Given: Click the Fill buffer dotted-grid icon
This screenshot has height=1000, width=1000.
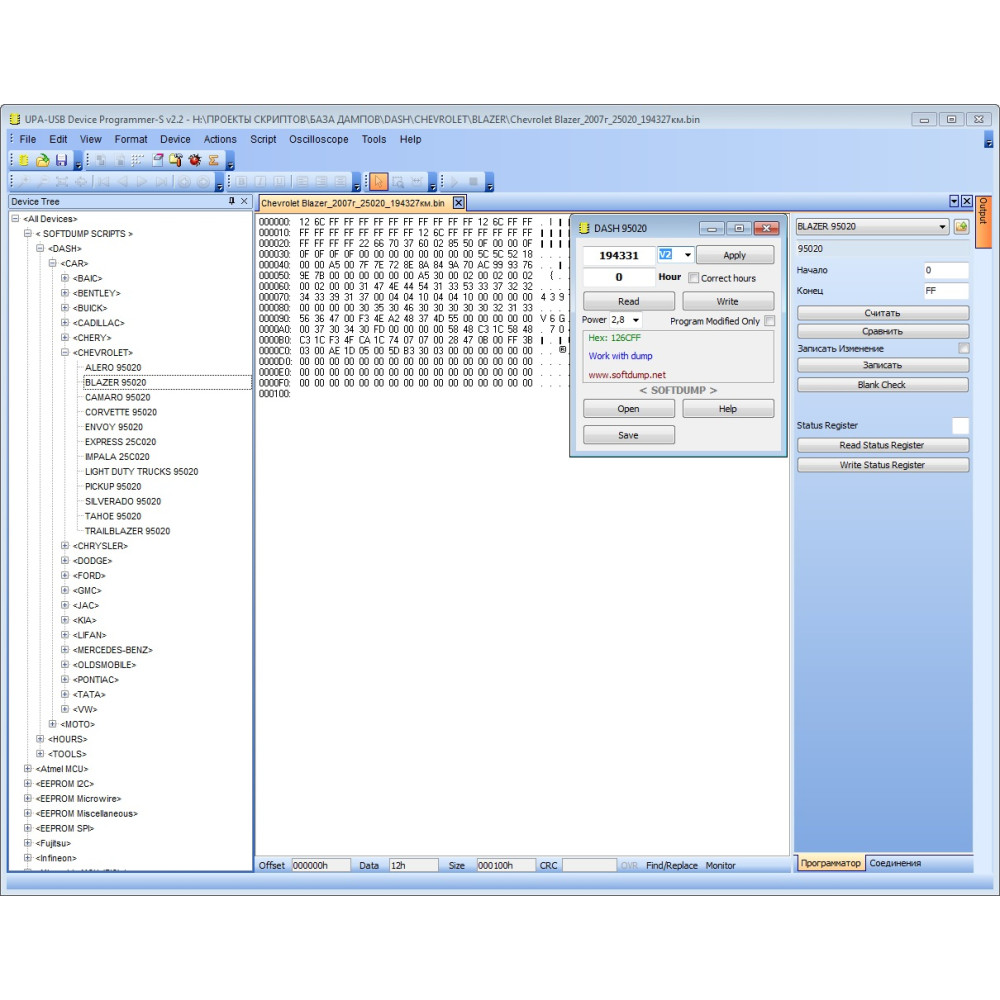Looking at the screenshot, I should 138,161.
